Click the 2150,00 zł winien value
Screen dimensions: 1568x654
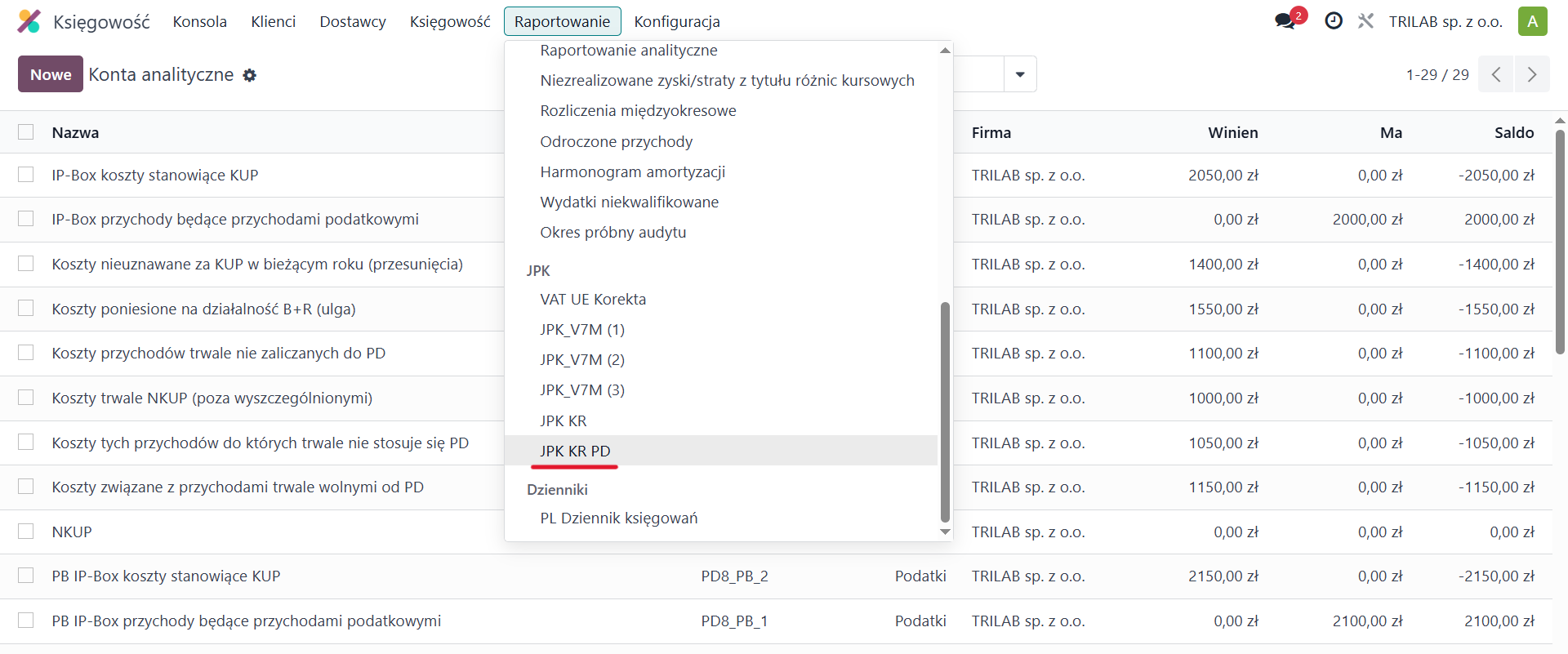(1223, 576)
